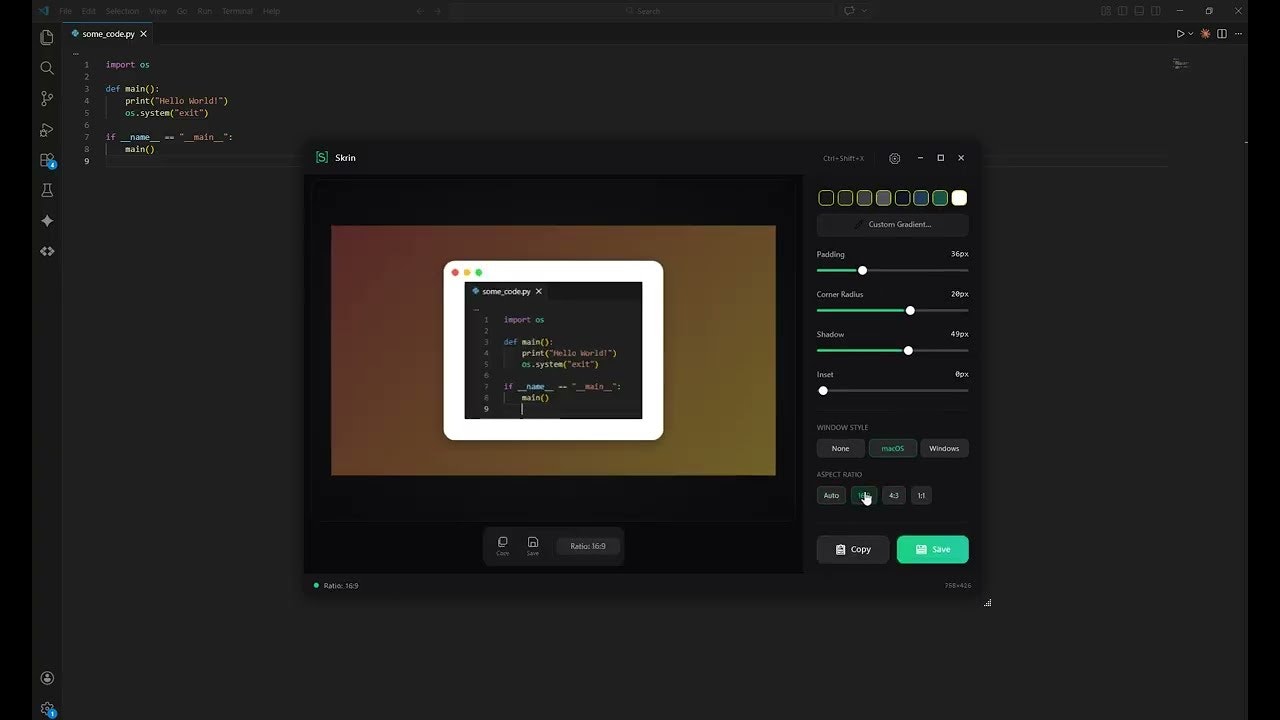Adjust the Inset slider handle
The width and height of the screenshot is (1280, 720).
pos(823,390)
